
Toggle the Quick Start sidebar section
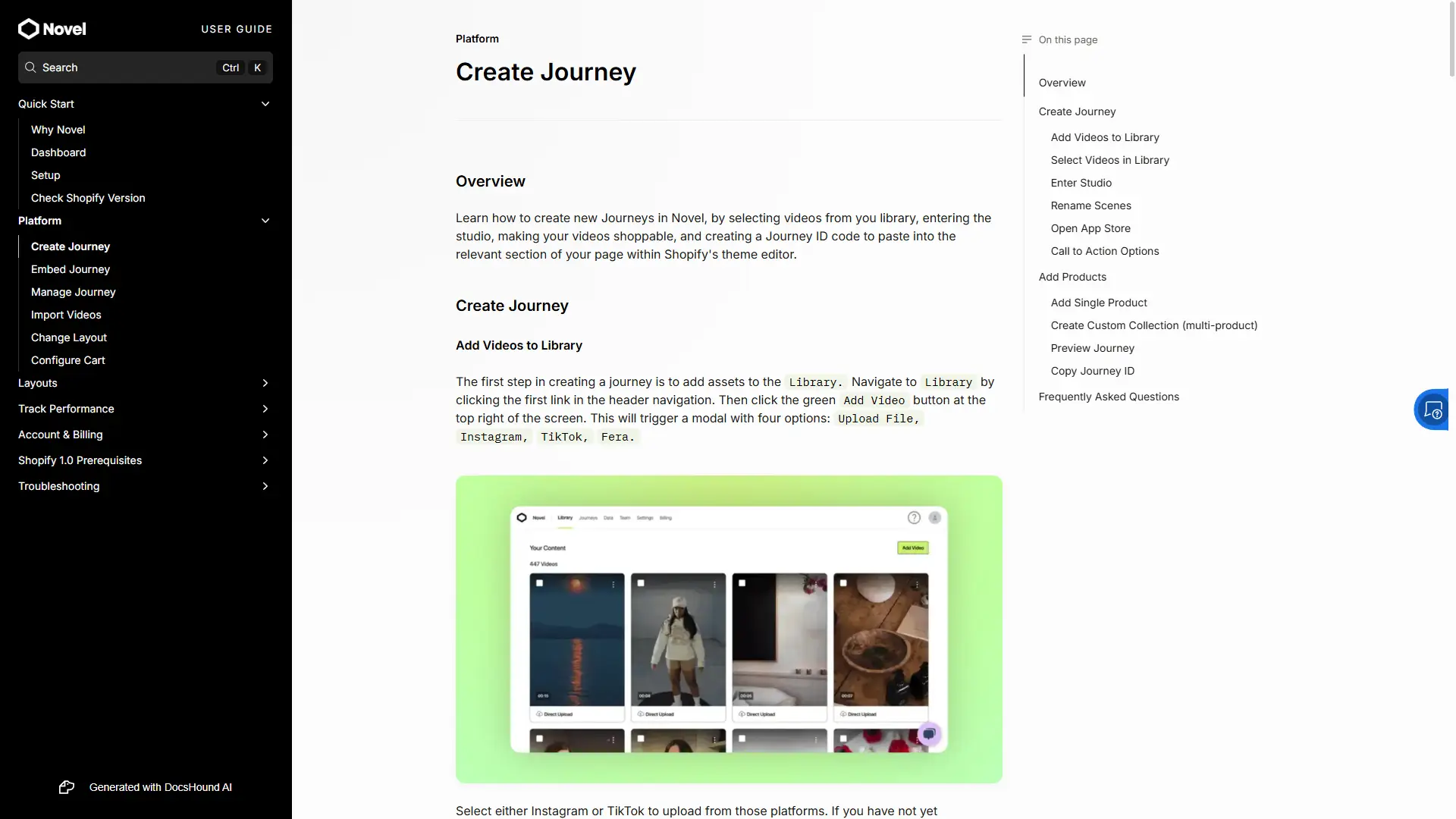click(265, 104)
